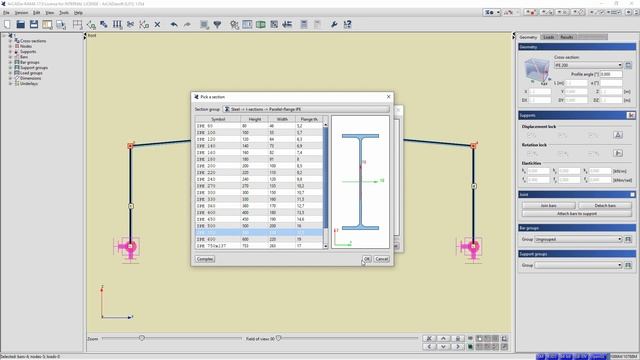Viewport: 640px width, 360px height.
Task: Click the view right arrow button
Action: pyautogui.click(x=458, y=347)
